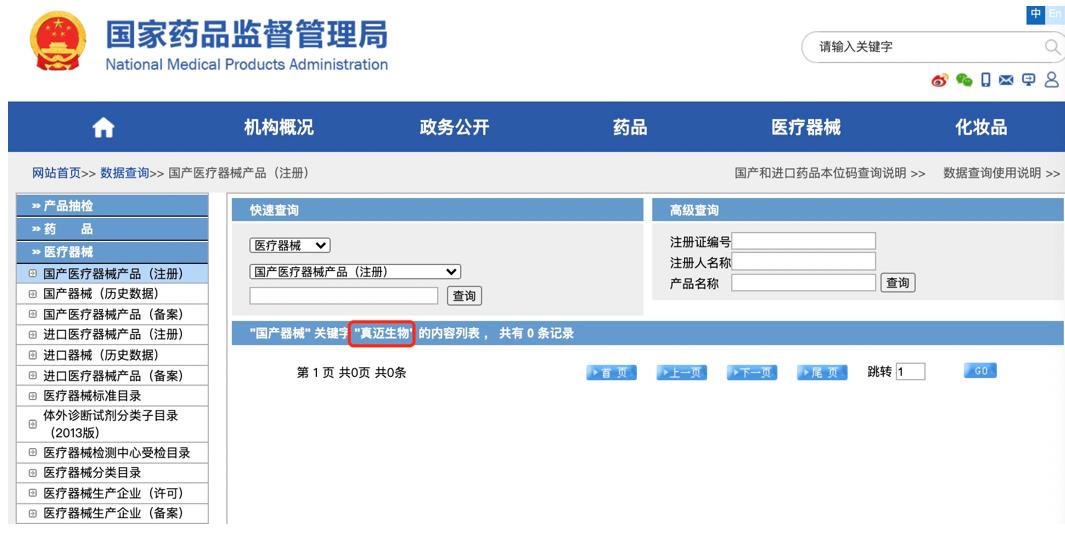Focus the 注册证编号 input field
The height and width of the screenshot is (541, 1065).
point(804,241)
